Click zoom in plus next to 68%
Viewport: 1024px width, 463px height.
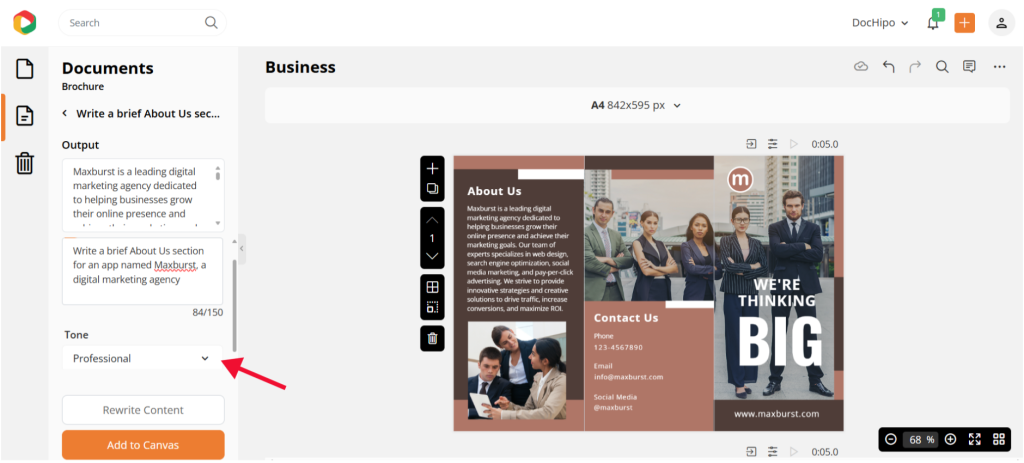pos(950,439)
